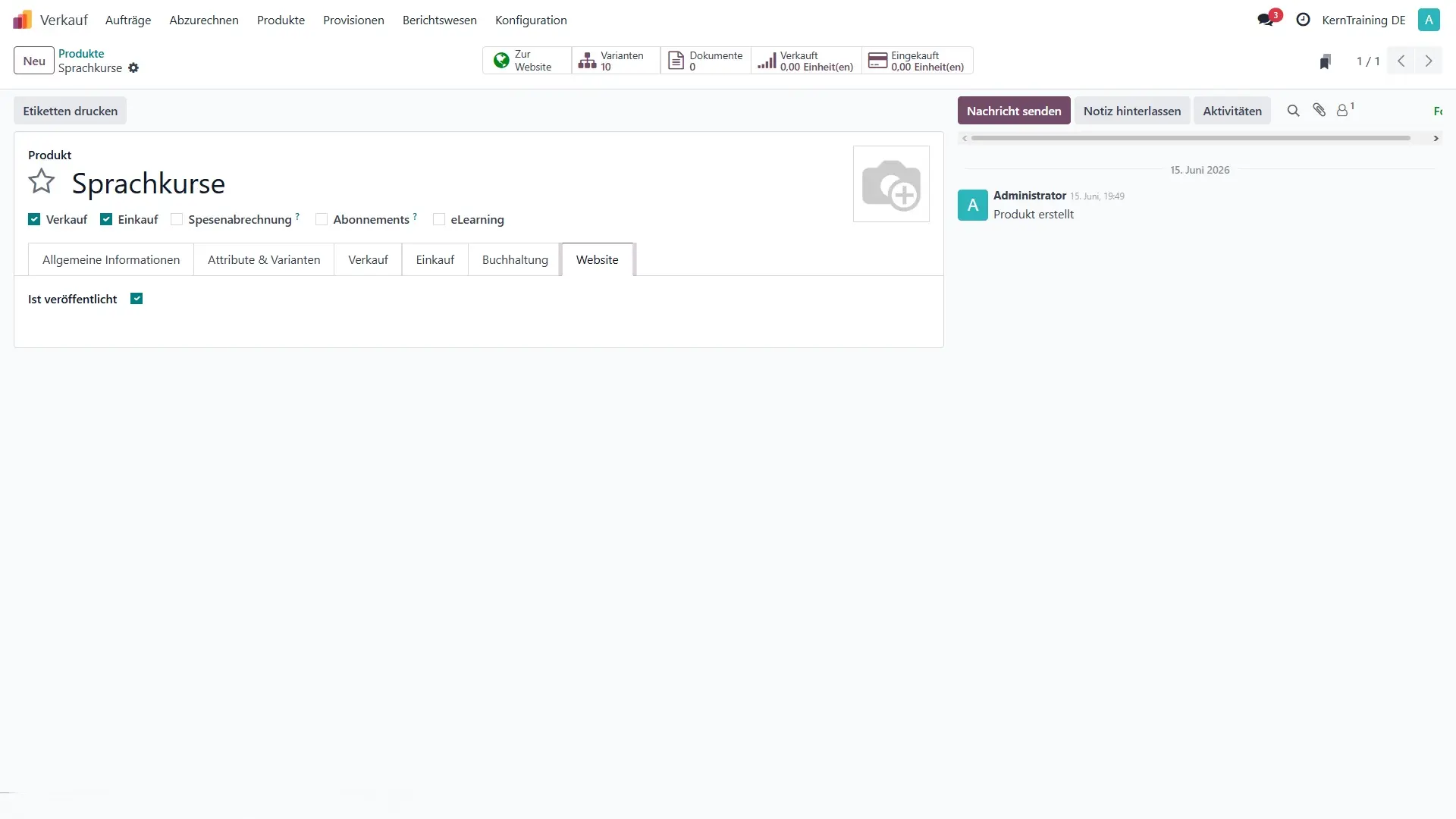Open the conversations icon with 3 badge
1456x819 pixels.
coord(1265,20)
